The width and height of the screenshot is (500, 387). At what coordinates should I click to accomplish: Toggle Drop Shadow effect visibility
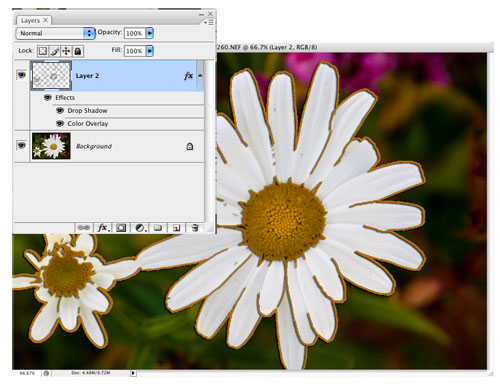coord(60,110)
